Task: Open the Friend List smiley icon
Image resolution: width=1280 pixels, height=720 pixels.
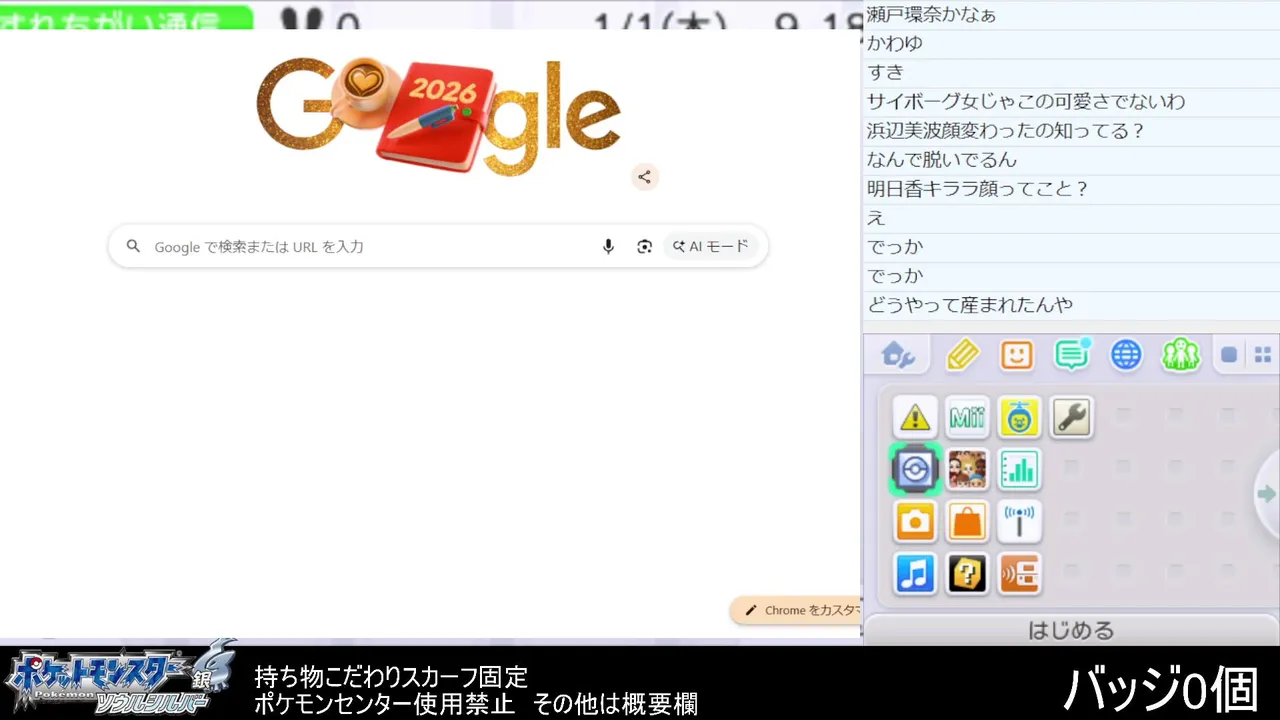Action: click(x=1016, y=355)
